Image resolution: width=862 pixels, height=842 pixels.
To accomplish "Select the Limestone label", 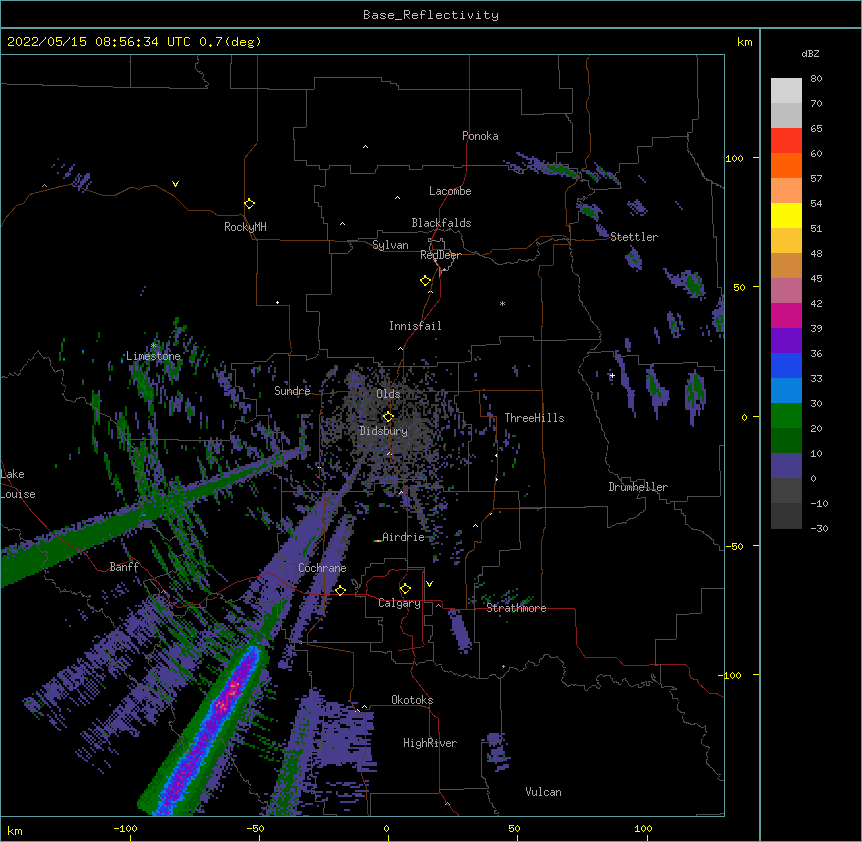I will tap(153, 356).
